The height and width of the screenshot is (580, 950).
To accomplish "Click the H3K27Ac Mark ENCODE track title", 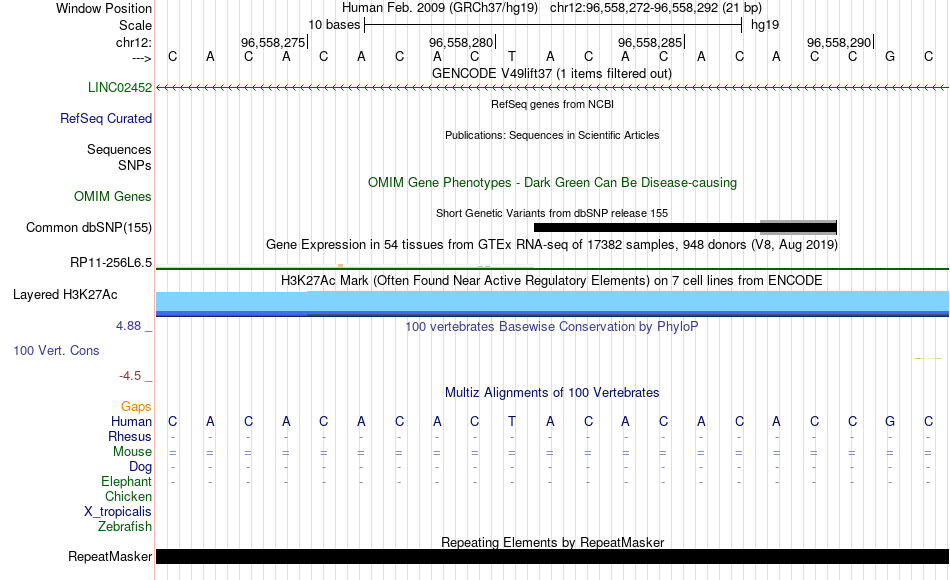I will [552, 281].
